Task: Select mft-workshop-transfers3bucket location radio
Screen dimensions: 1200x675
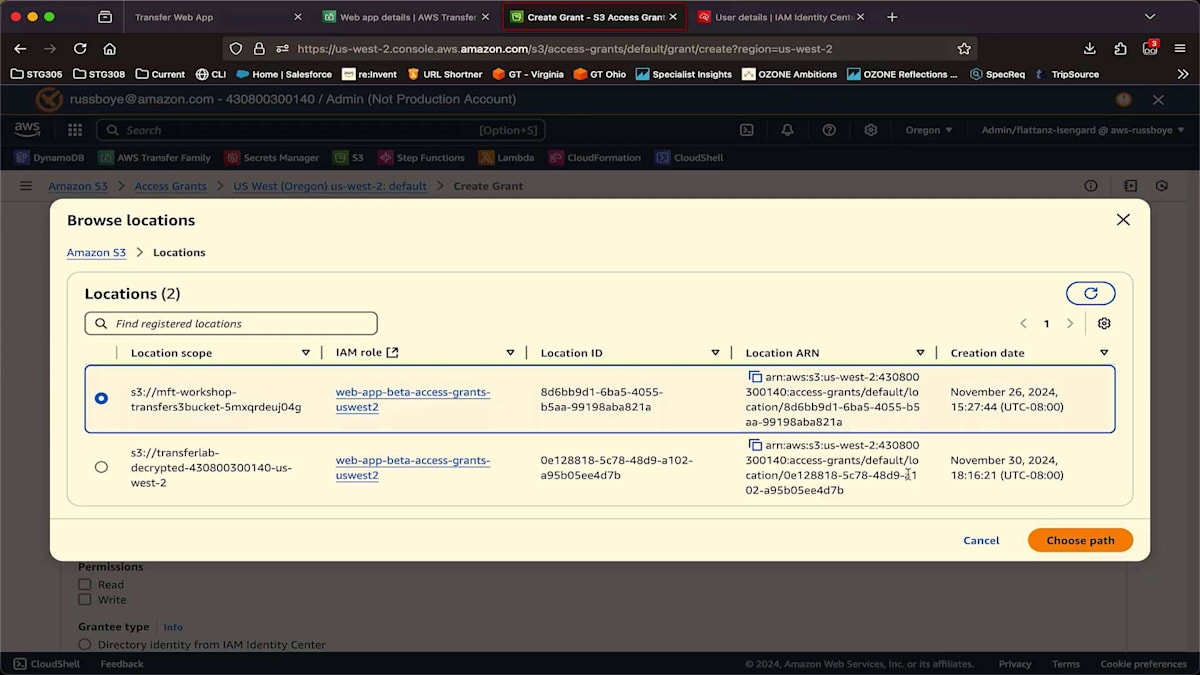Action: click(x=101, y=398)
